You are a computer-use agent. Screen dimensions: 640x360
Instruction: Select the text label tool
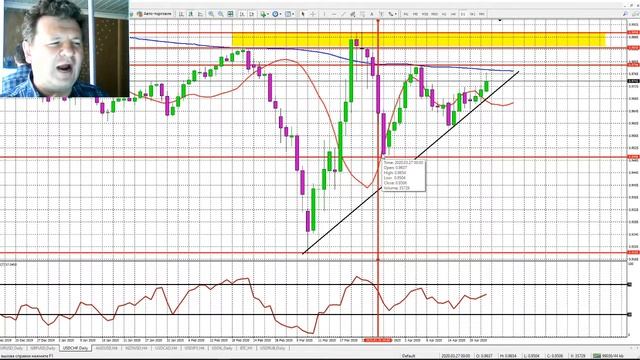click(381, 14)
